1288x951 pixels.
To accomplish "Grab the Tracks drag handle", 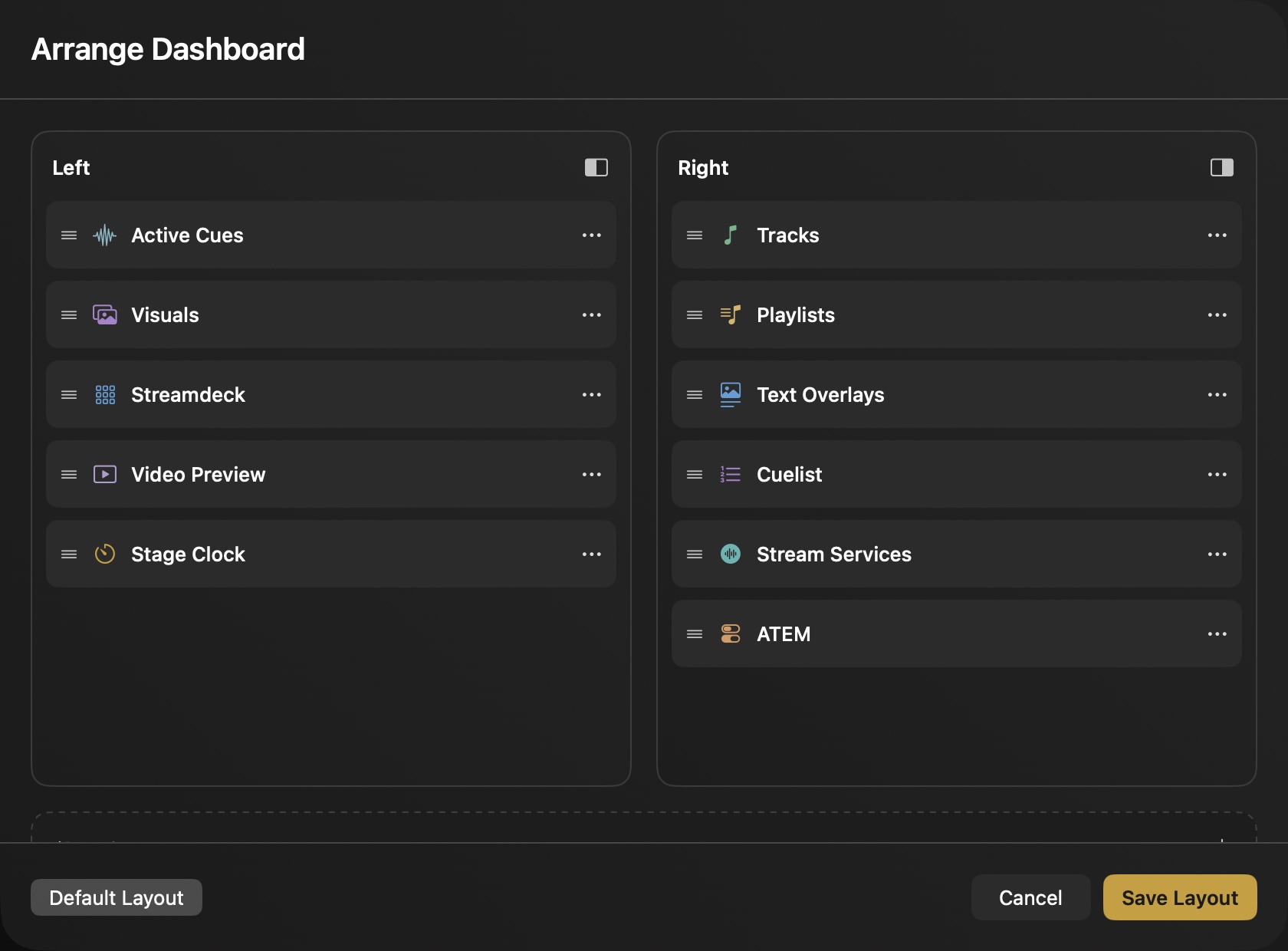I will click(695, 235).
